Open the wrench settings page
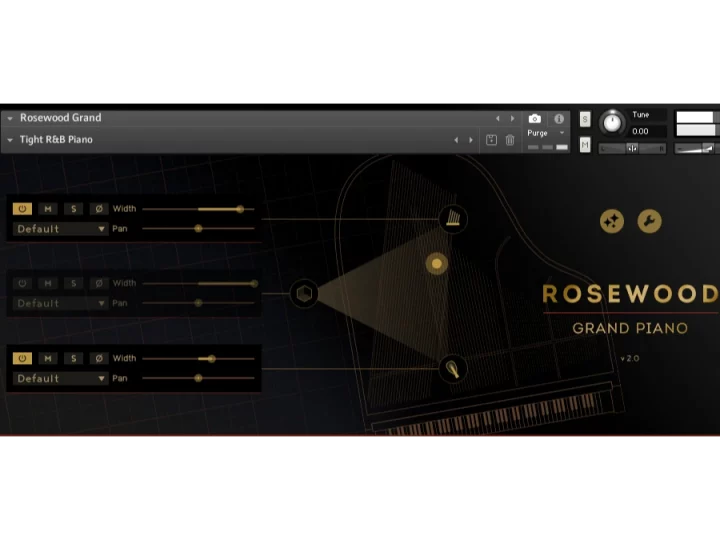 (x=649, y=221)
